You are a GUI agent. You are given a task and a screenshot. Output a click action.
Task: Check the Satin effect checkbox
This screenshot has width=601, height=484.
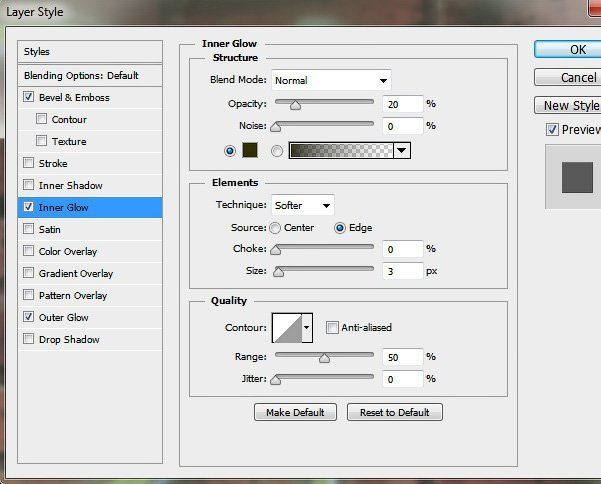[x=28, y=229]
